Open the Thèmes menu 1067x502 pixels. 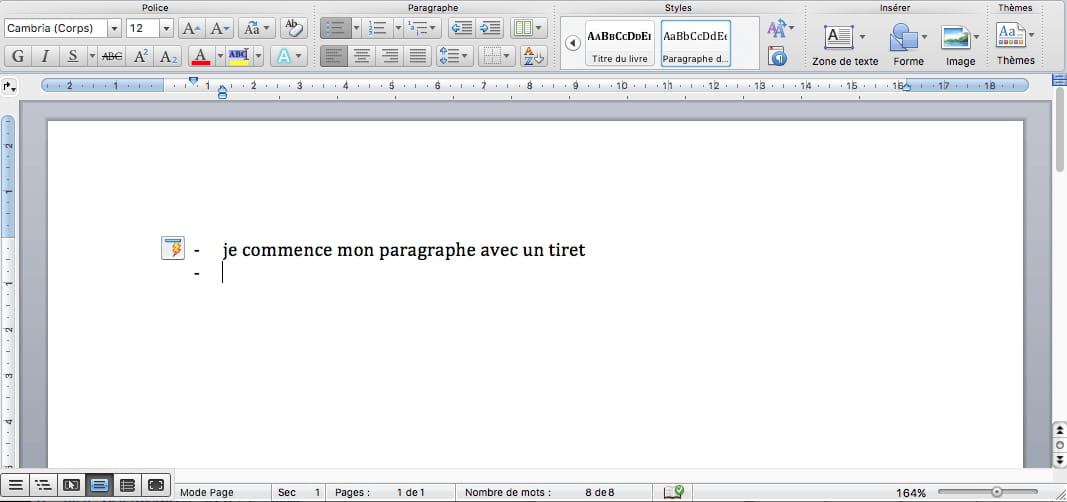(1015, 44)
